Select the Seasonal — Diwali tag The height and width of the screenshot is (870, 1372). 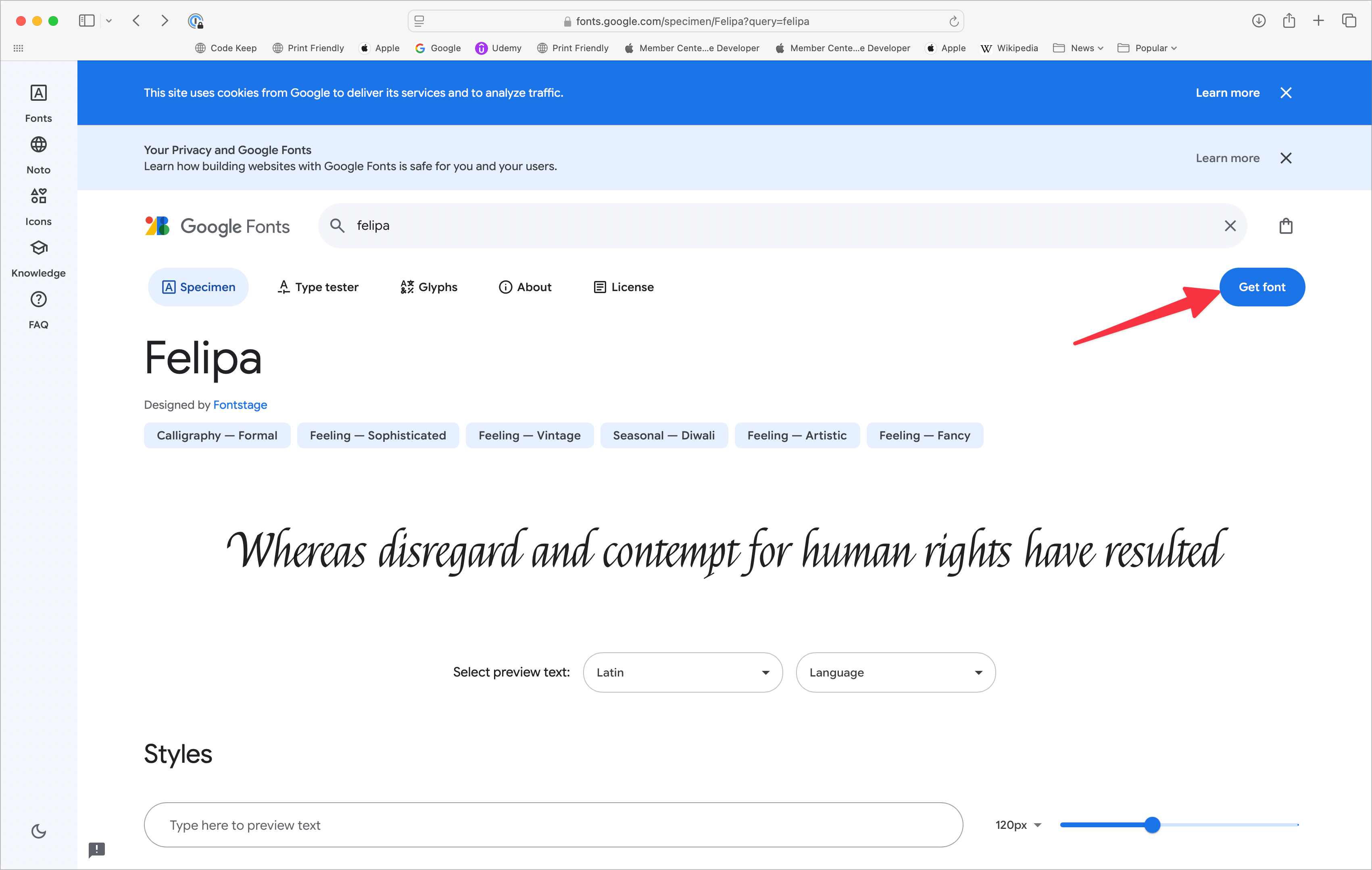(664, 436)
